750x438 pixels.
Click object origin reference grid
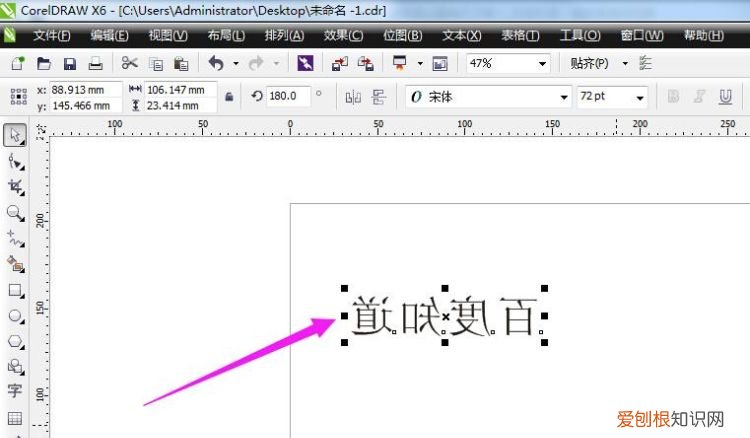pos(19,97)
